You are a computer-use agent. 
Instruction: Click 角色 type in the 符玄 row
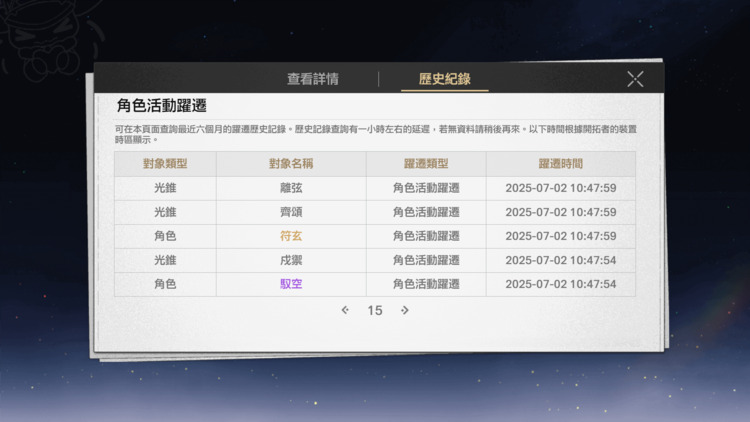165,236
